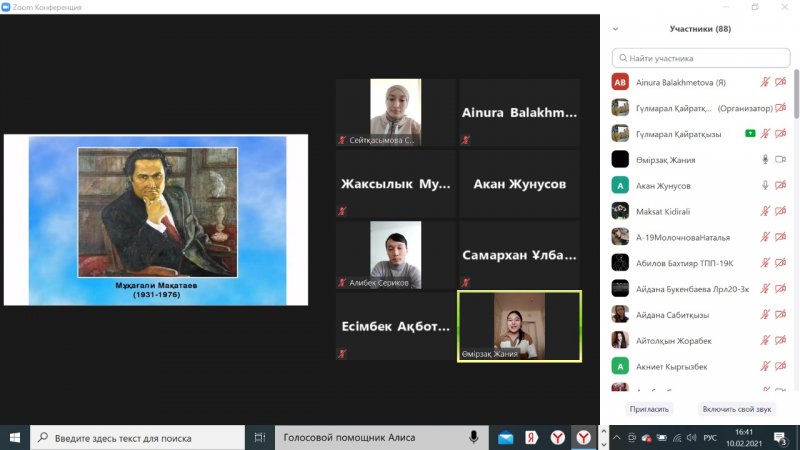Toggle camera icon for Өмірзақ Жания
800x450 pixels.
click(781, 160)
